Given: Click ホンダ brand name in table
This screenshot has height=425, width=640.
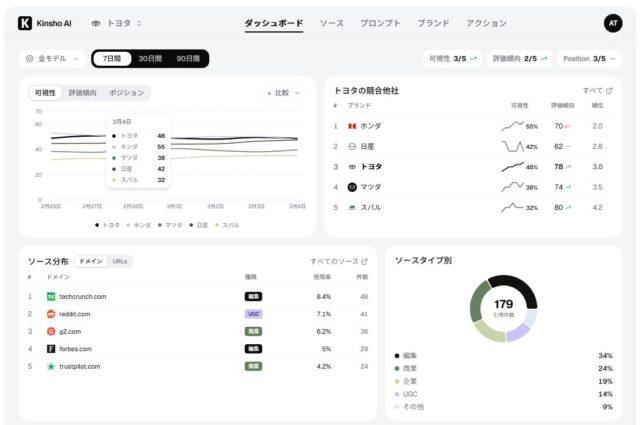Looking at the screenshot, I should (x=371, y=126).
